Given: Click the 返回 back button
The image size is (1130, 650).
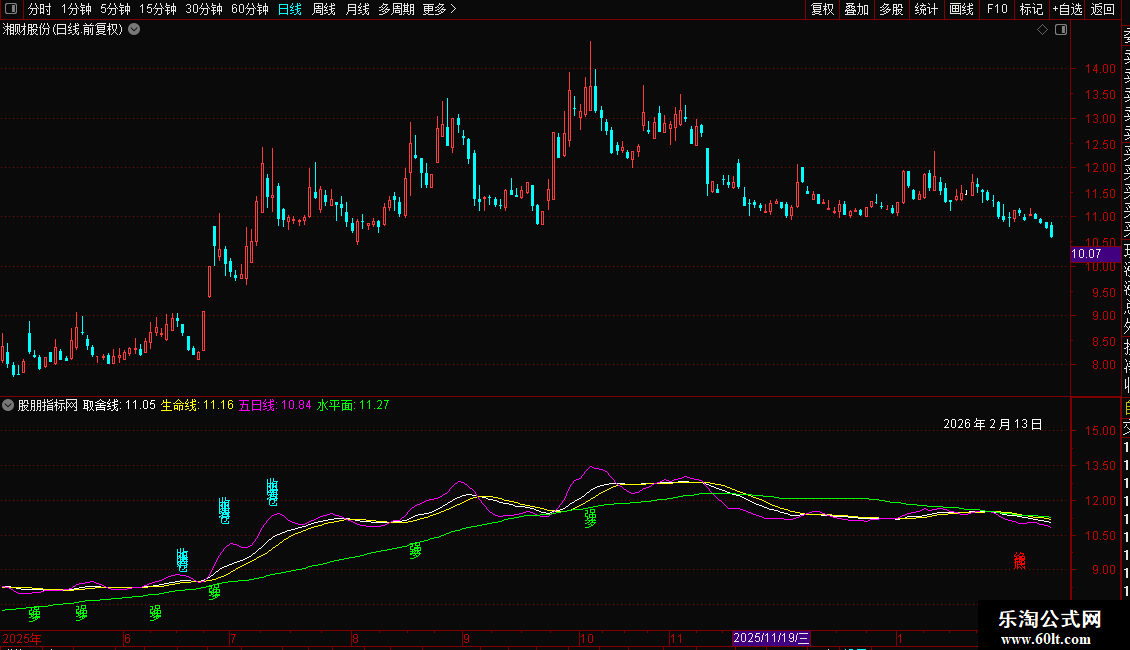Looking at the screenshot, I should (1103, 9).
